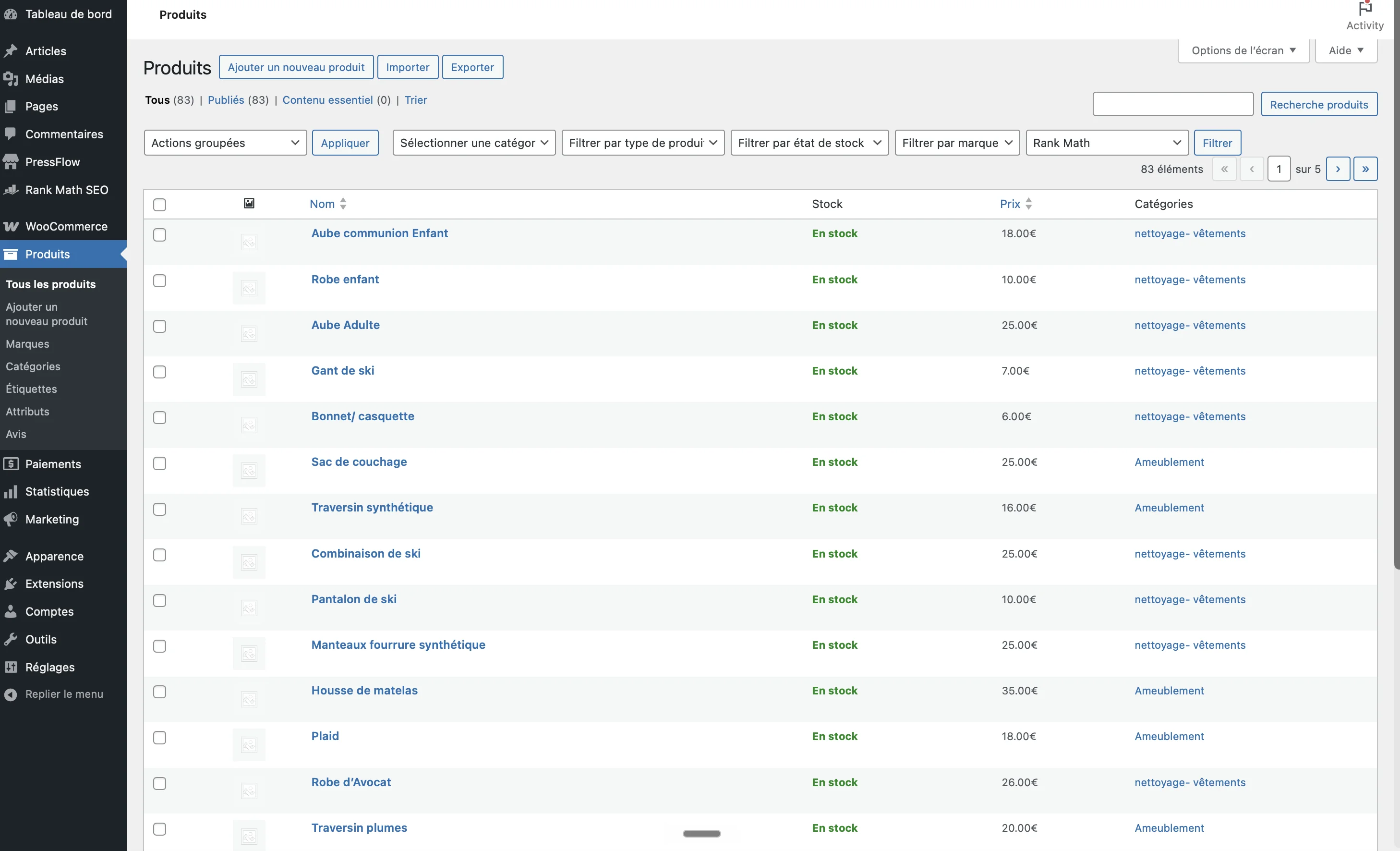Click the WooCommerce logo icon
The width and height of the screenshot is (1400, 851).
pyautogui.click(x=11, y=226)
